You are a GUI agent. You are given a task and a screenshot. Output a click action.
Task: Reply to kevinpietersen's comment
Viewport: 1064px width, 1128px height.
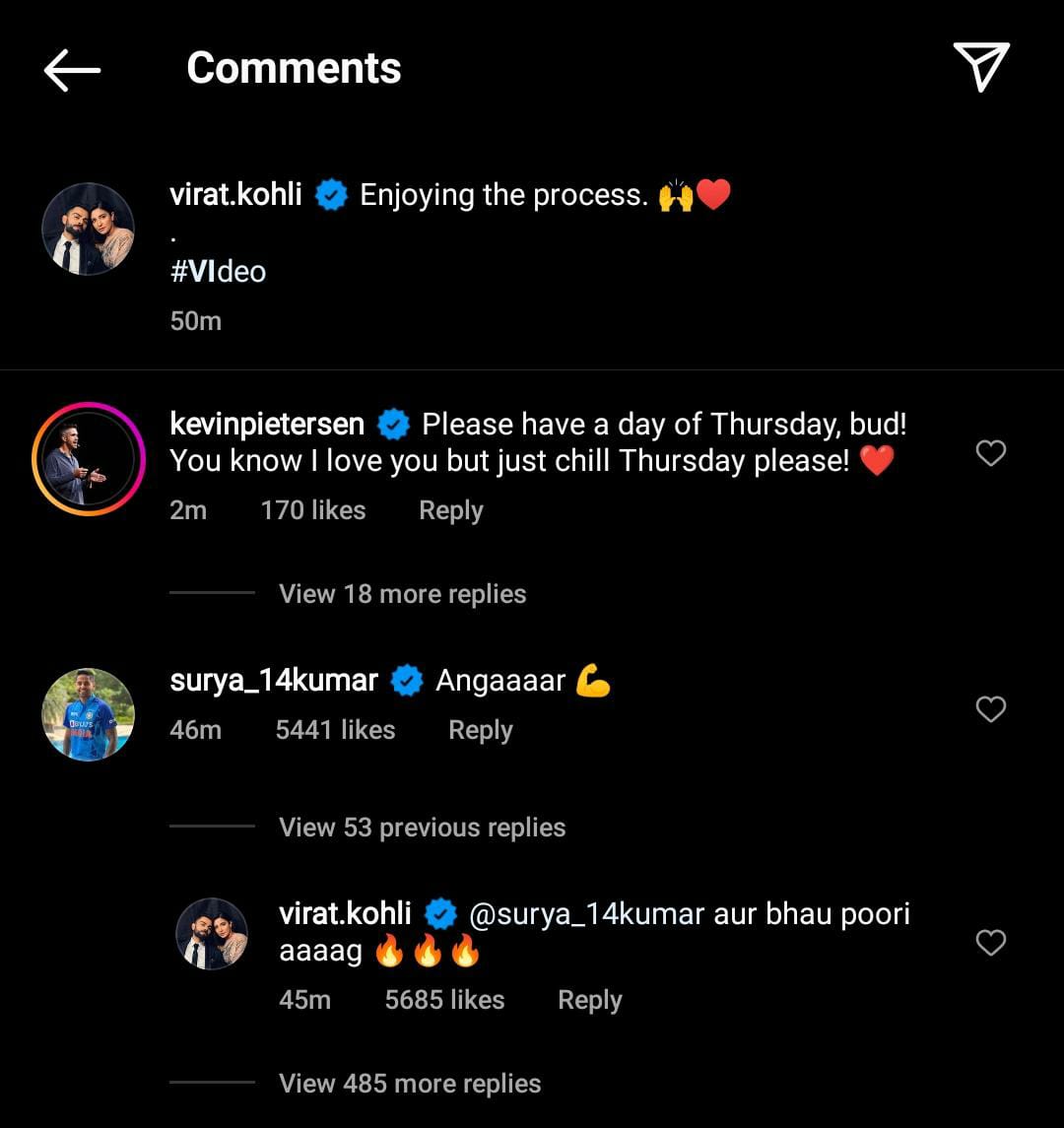[450, 510]
